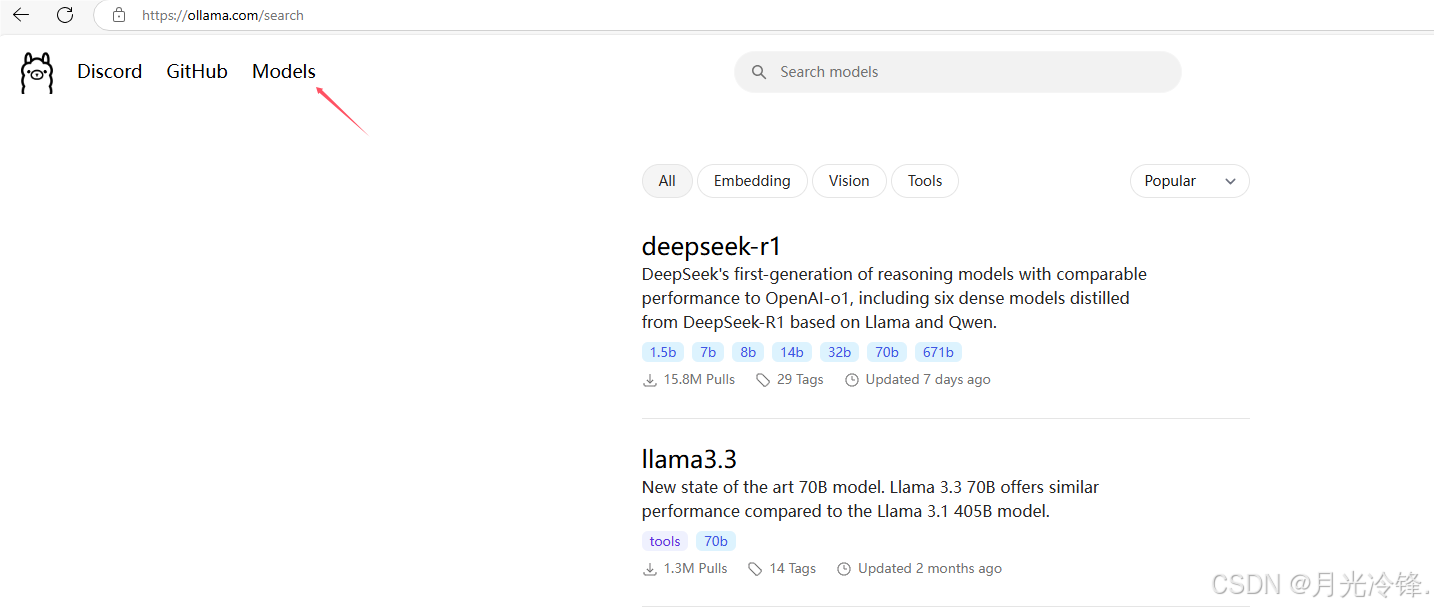Viewport: 1434px width, 610px height.
Task: Reload the page with refresh icon
Action: (x=65, y=15)
